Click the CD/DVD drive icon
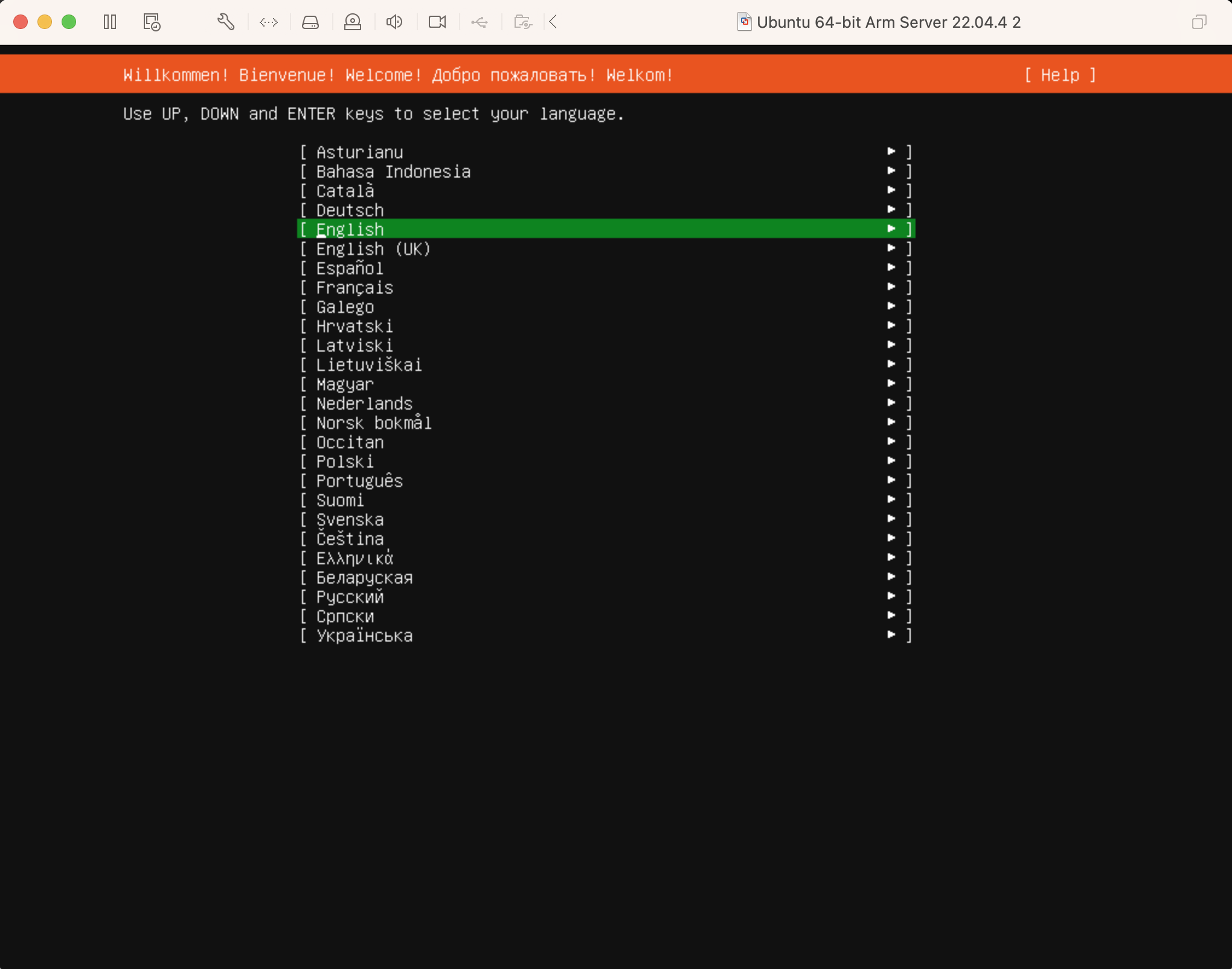 click(353, 22)
